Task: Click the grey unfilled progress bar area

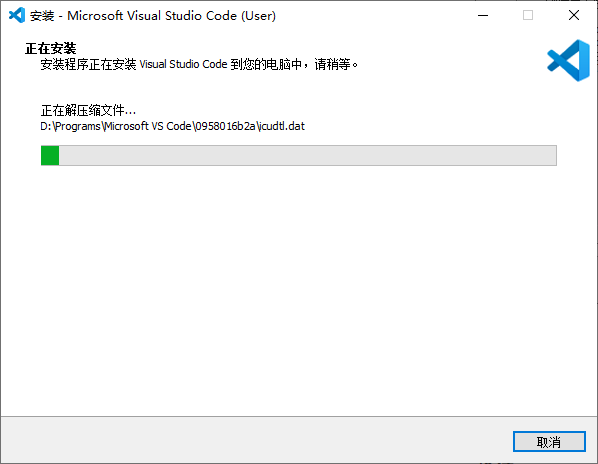Action: pos(307,155)
